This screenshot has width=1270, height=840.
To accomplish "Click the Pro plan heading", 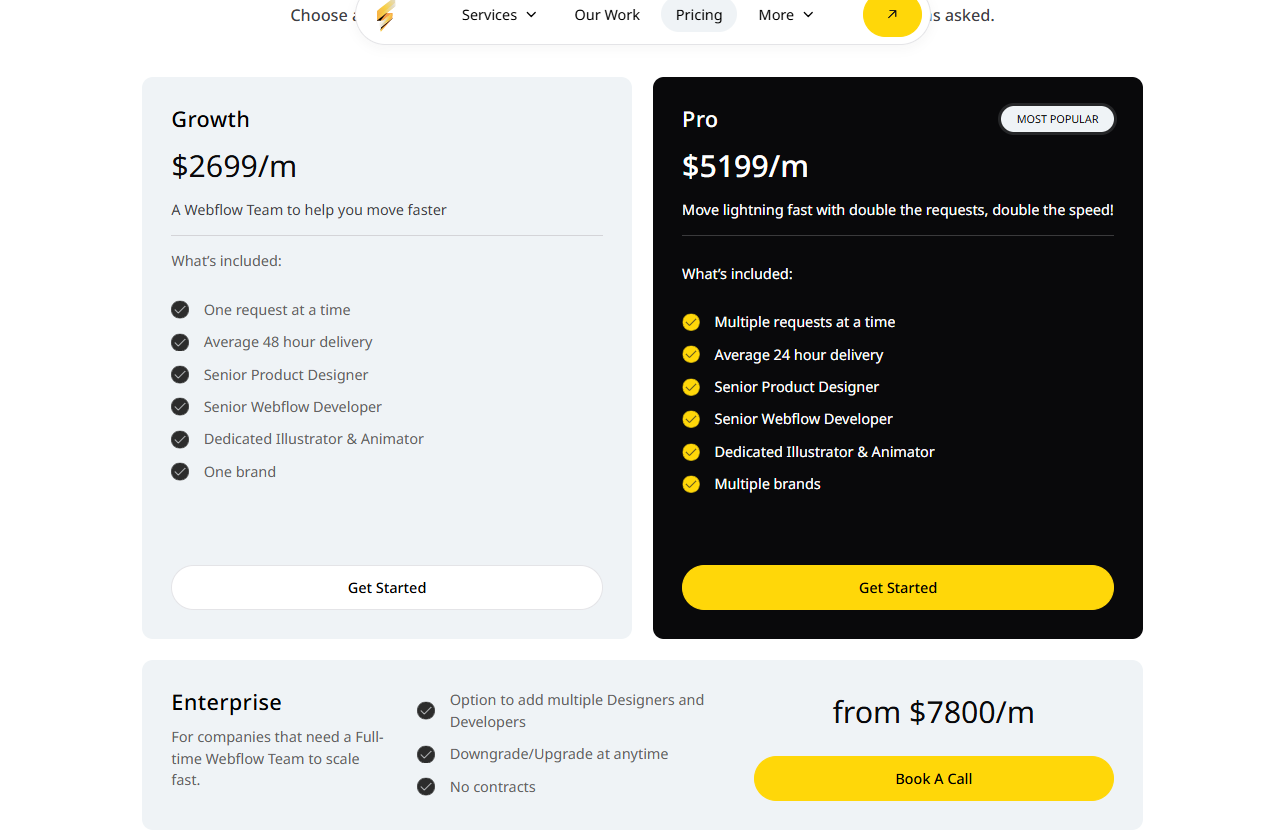I will coord(700,119).
